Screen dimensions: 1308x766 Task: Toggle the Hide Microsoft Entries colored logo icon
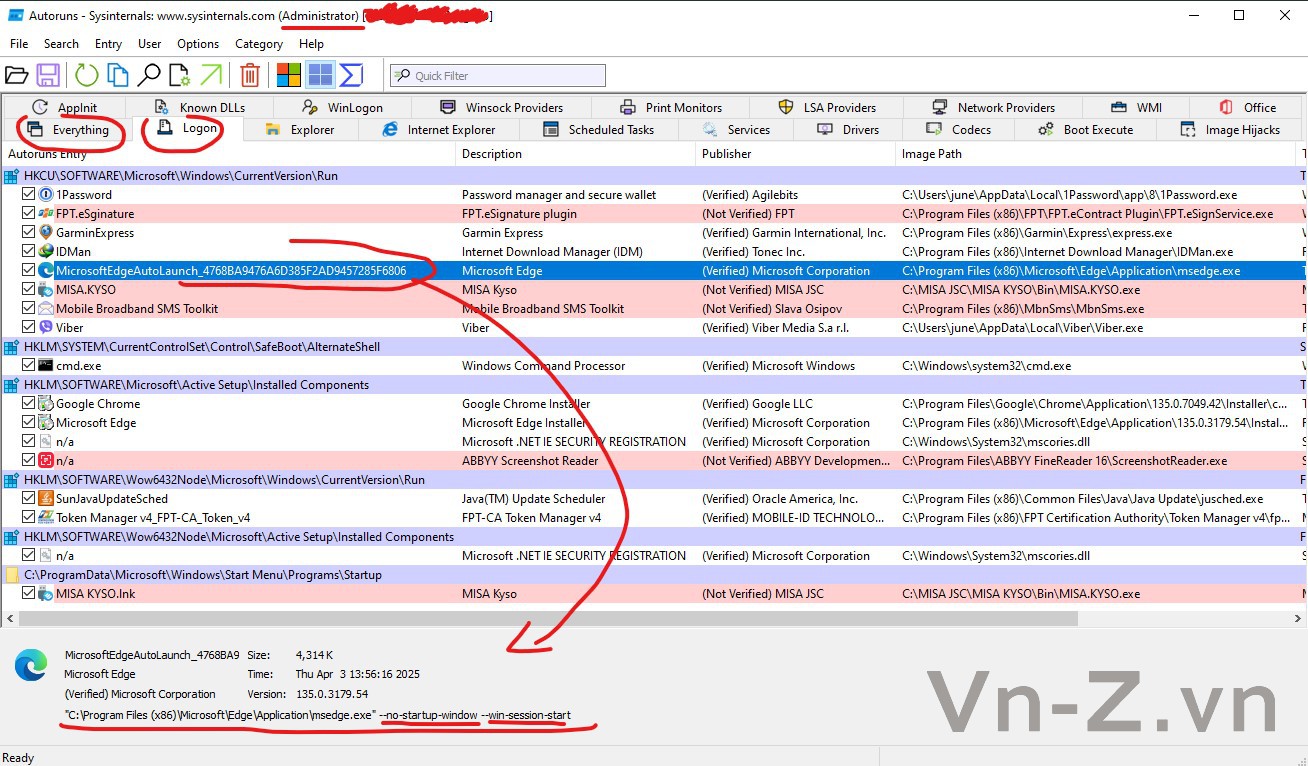coord(289,75)
